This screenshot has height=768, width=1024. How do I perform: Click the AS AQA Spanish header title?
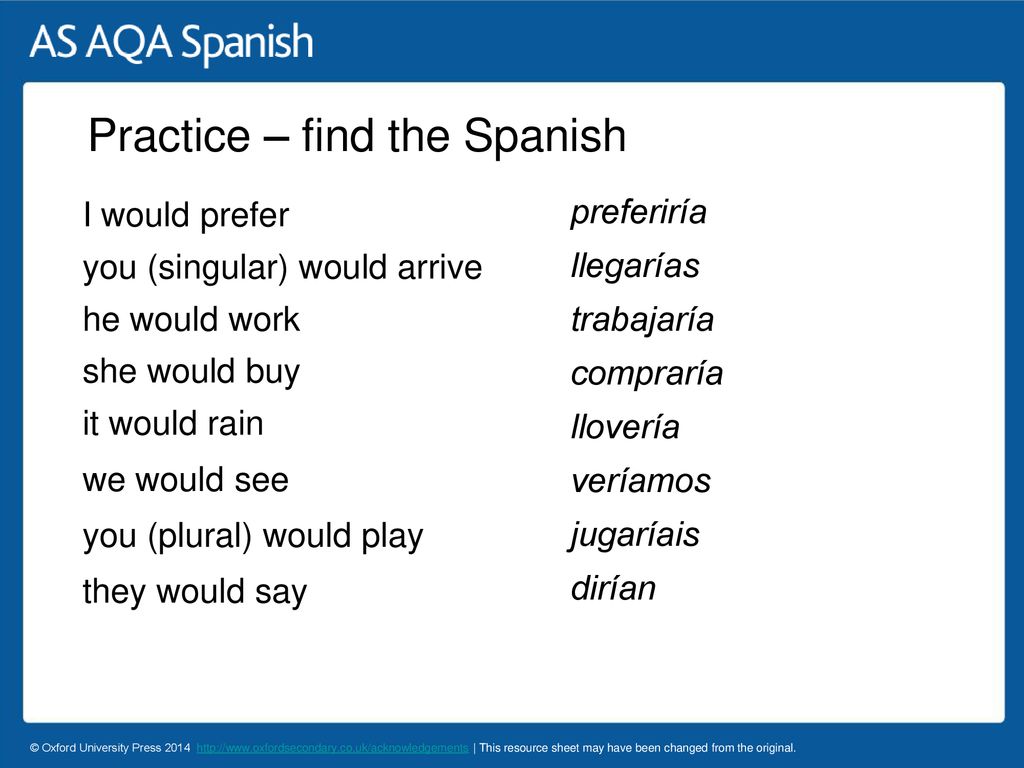pyautogui.click(x=171, y=42)
